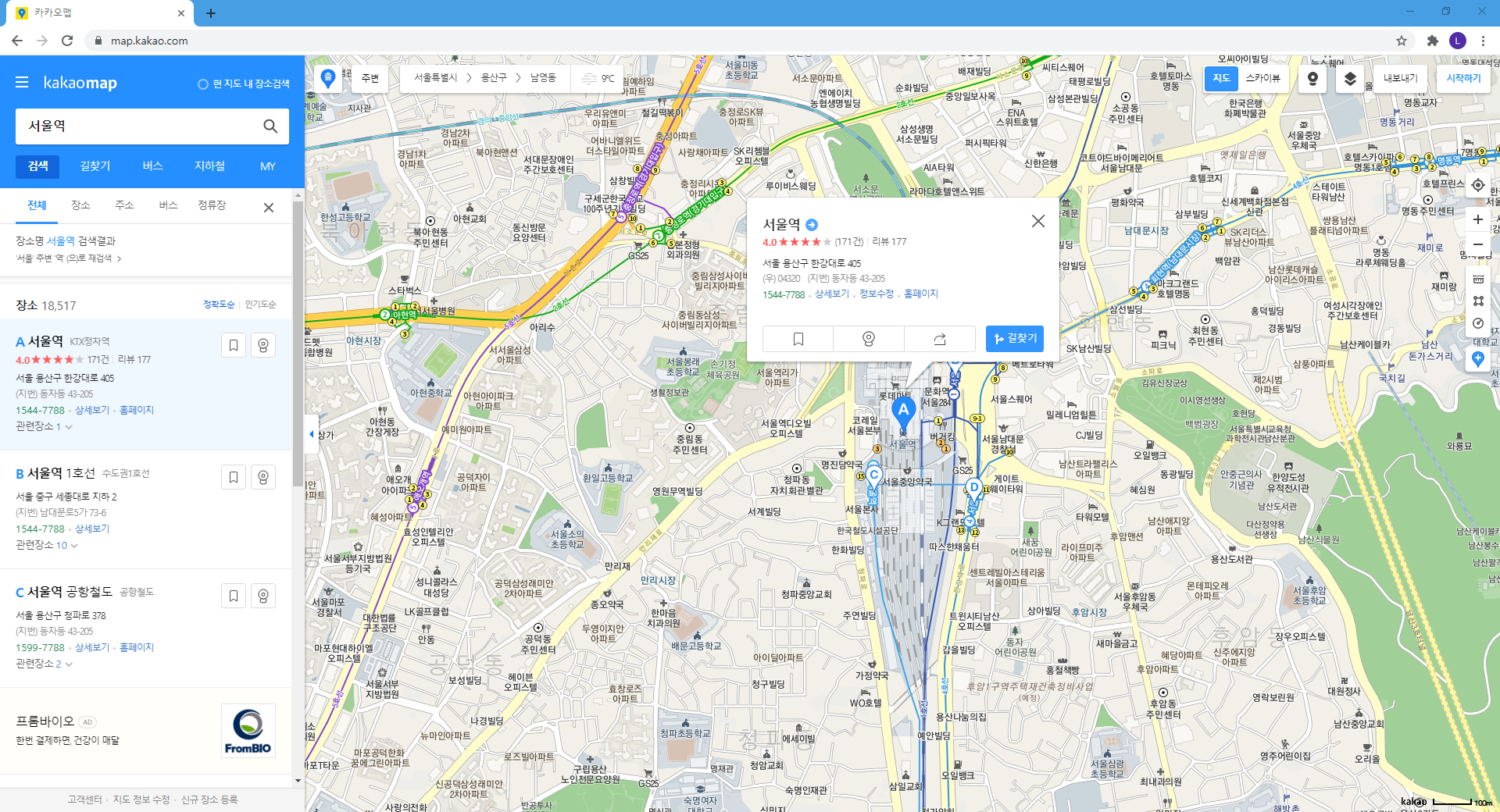Screen dimensions: 1500x812
Task: Open the 주변 nearby button
Action: (370, 78)
